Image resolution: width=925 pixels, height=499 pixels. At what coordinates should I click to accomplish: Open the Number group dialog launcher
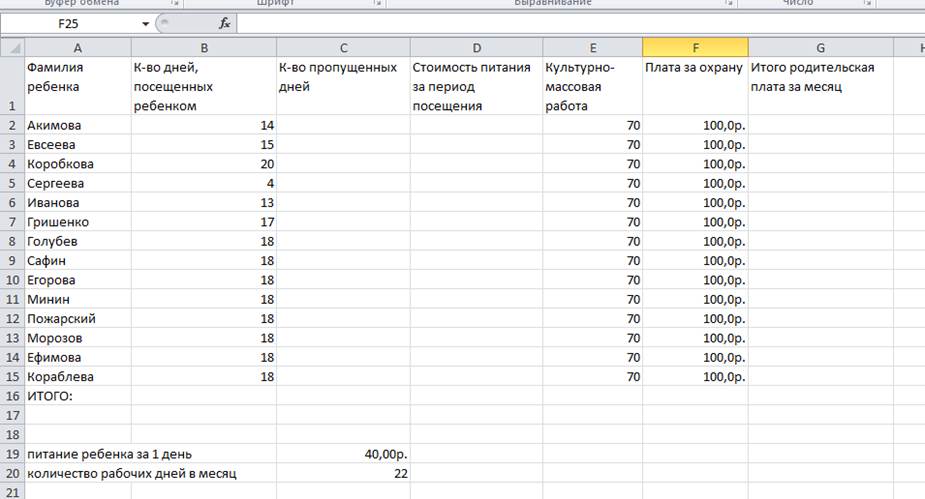coord(868,3)
